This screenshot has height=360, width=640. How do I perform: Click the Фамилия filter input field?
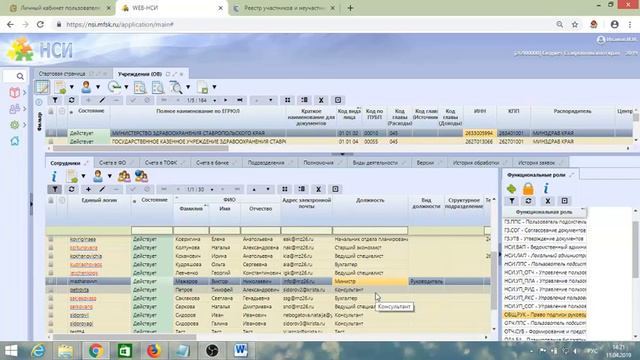pyautogui.click(x=191, y=231)
